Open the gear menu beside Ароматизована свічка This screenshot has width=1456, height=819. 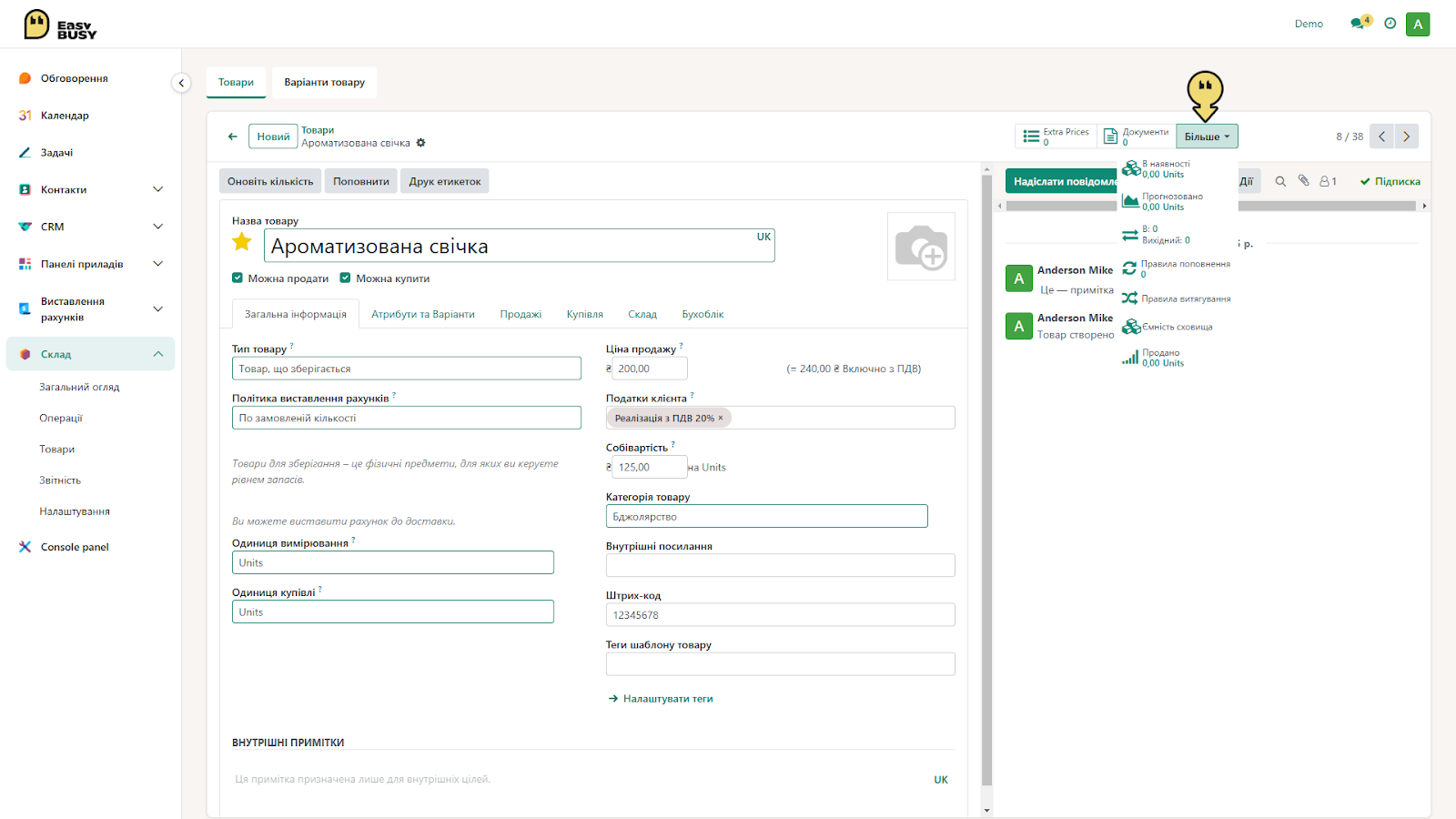coord(420,143)
